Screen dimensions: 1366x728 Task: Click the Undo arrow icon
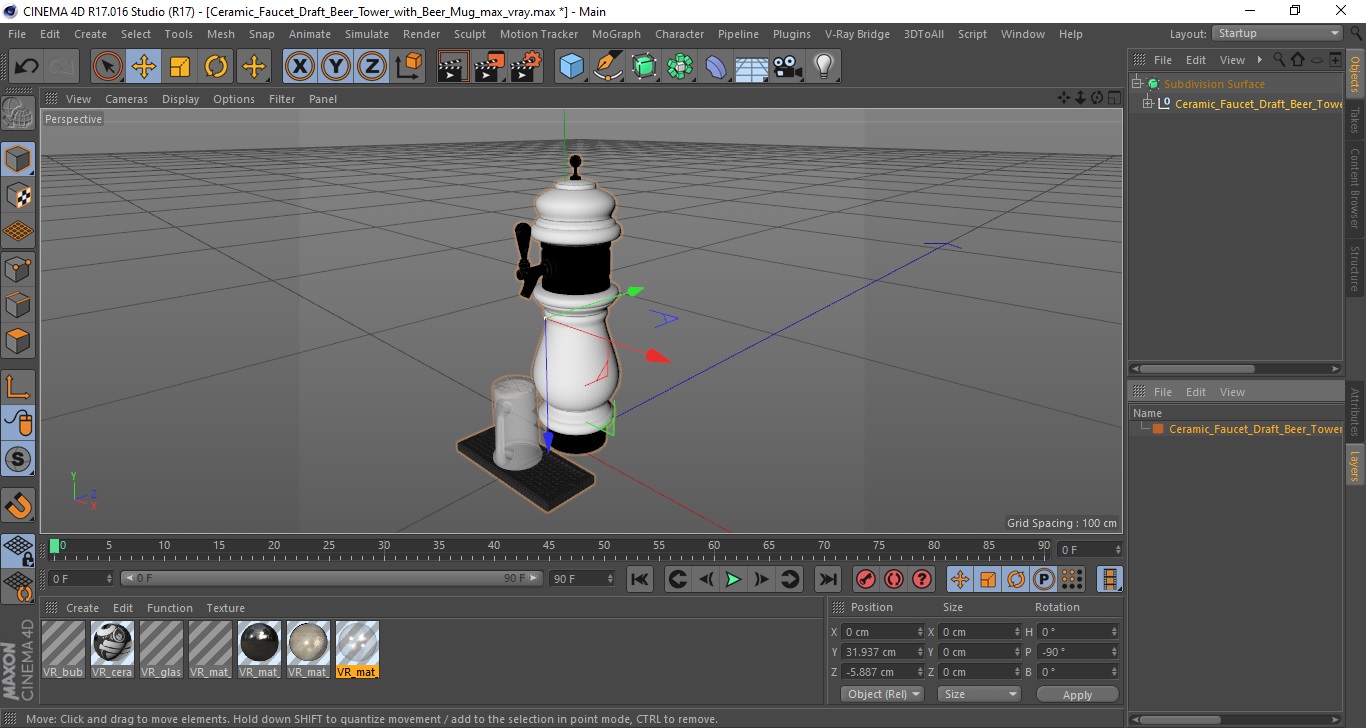point(26,67)
